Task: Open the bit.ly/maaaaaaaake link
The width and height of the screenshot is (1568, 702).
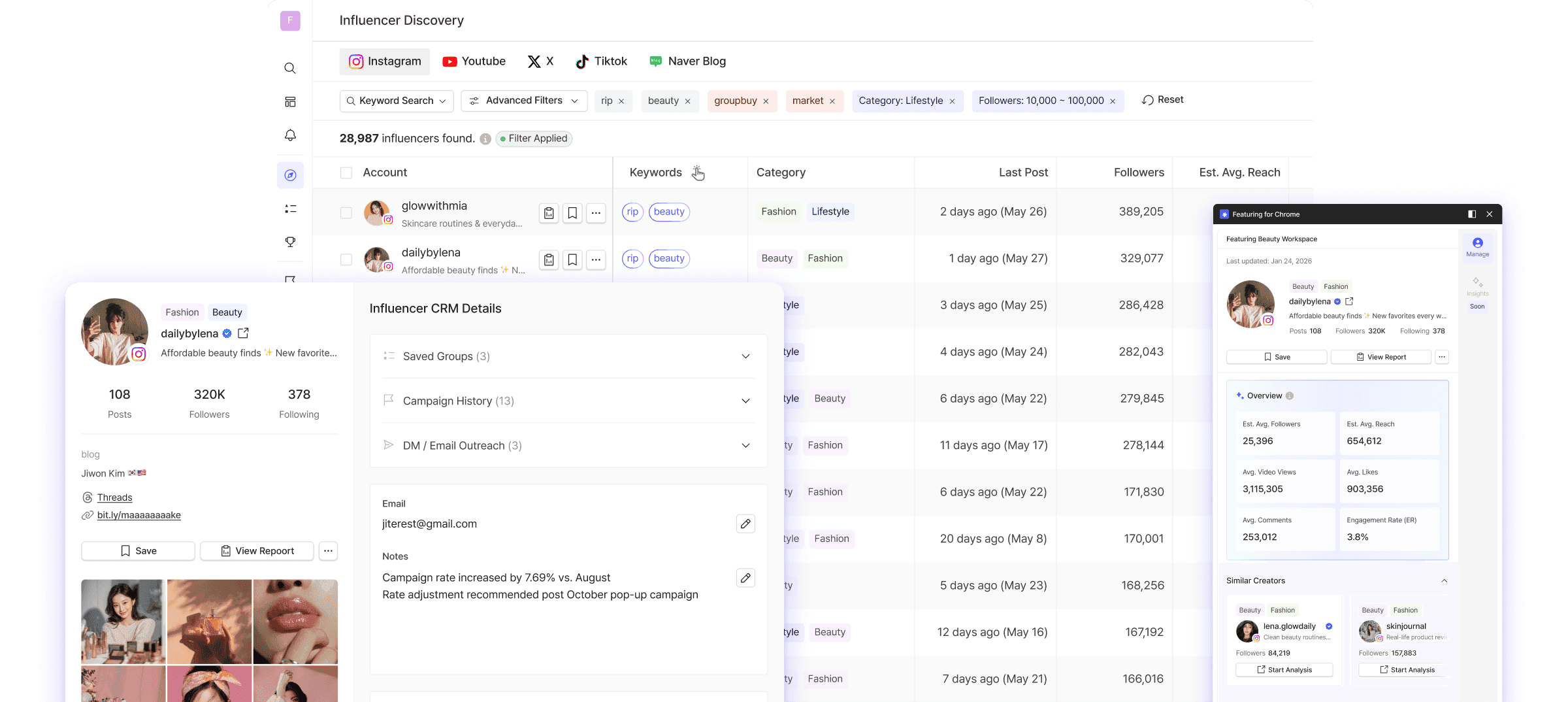Action: pyautogui.click(x=139, y=515)
